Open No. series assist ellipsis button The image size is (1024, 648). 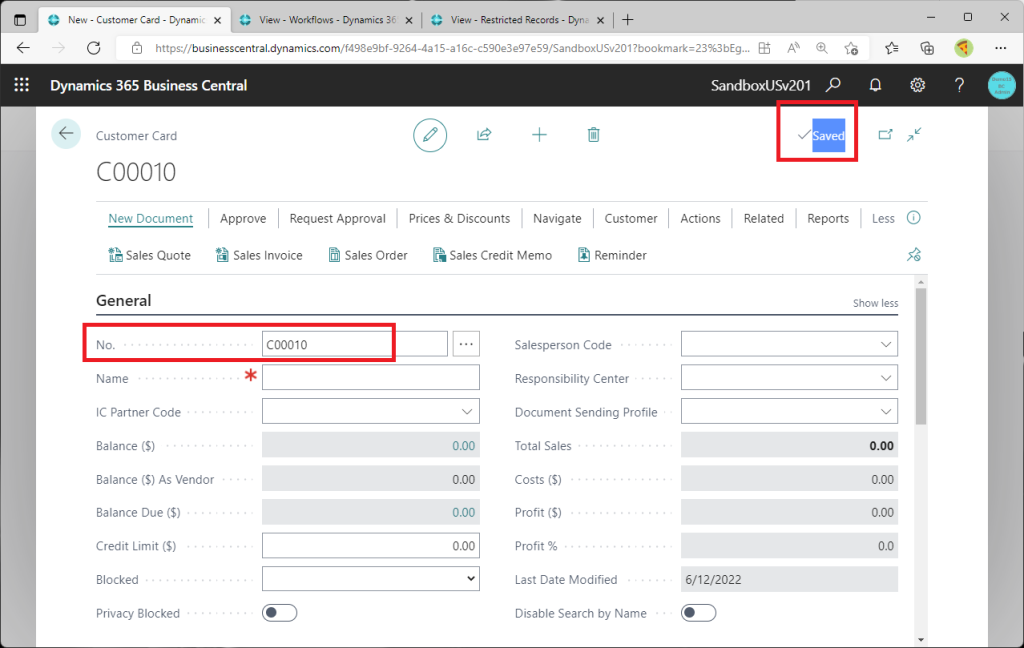pyautogui.click(x=466, y=344)
